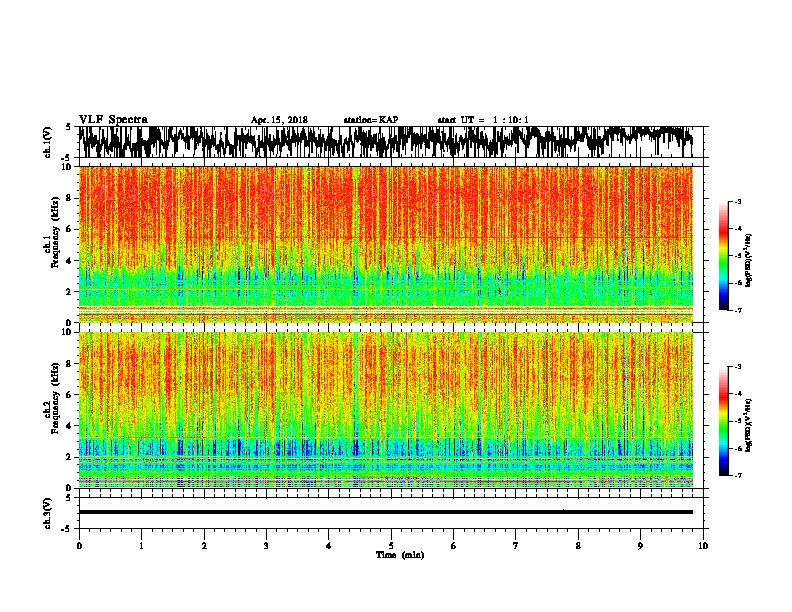Click the log(PSD) label of the ch.1 color bar
Screen dimensions: 792x612
(749, 260)
